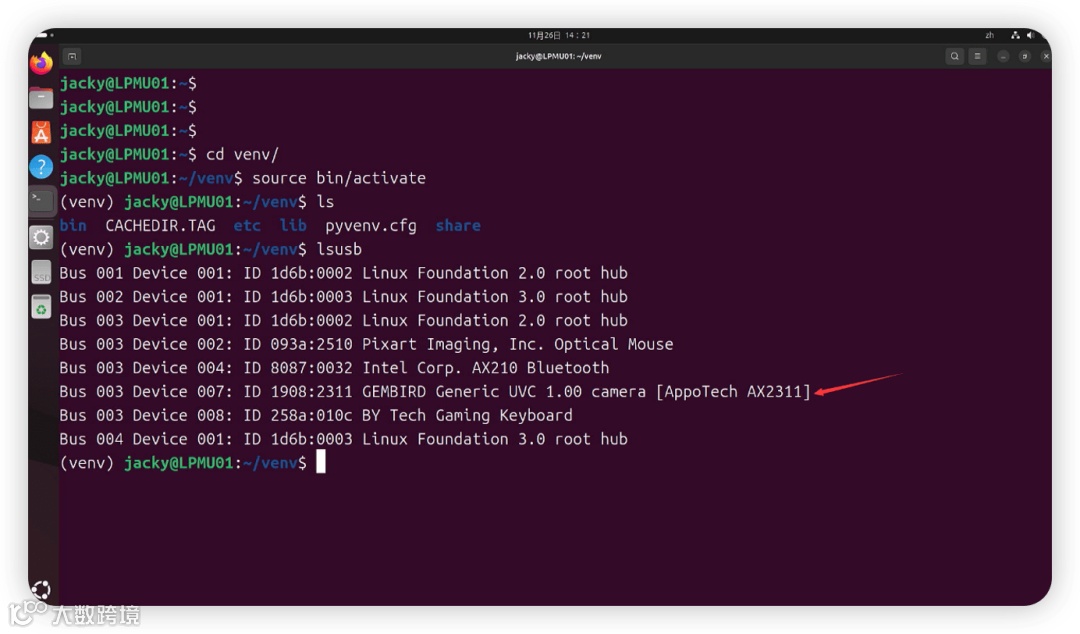This screenshot has width=1080, height=634.
Task: Open Settings gear in the dock
Action: (x=41, y=237)
